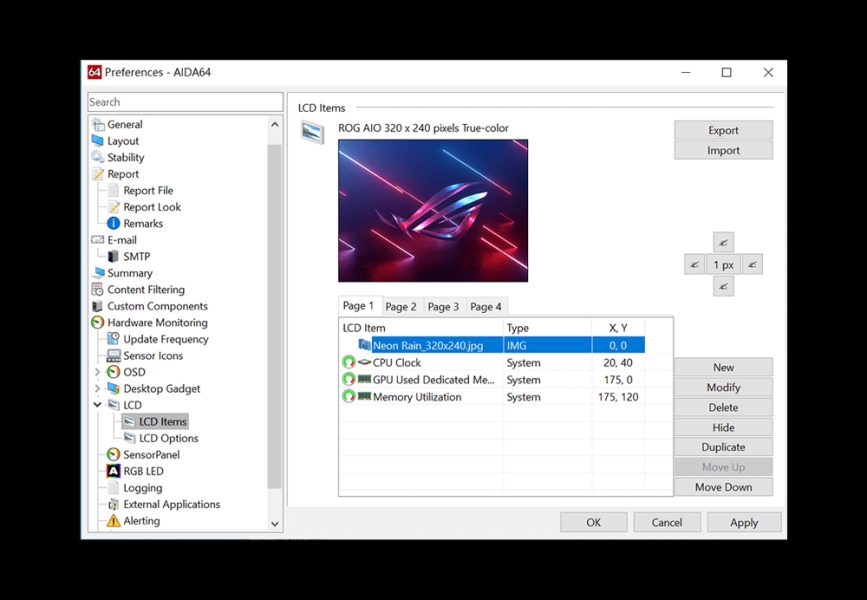The height and width of the screenshot is (600, 867).
Task: Click the Apply button
Action: pyautogui.click(x=744, y=523)
